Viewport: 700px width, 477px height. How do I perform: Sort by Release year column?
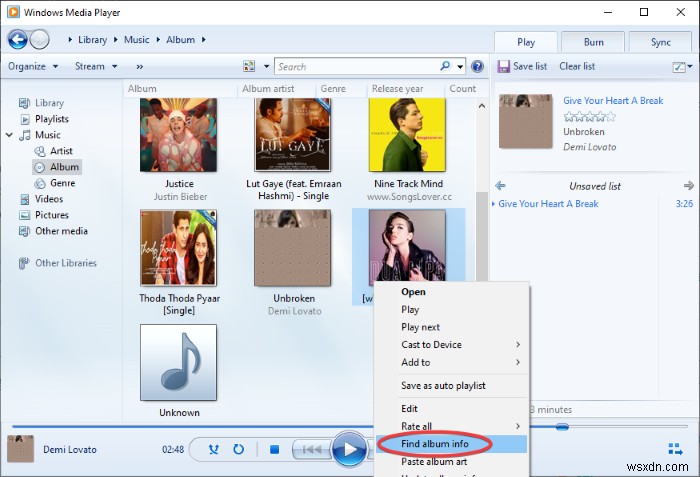[397, 88]
